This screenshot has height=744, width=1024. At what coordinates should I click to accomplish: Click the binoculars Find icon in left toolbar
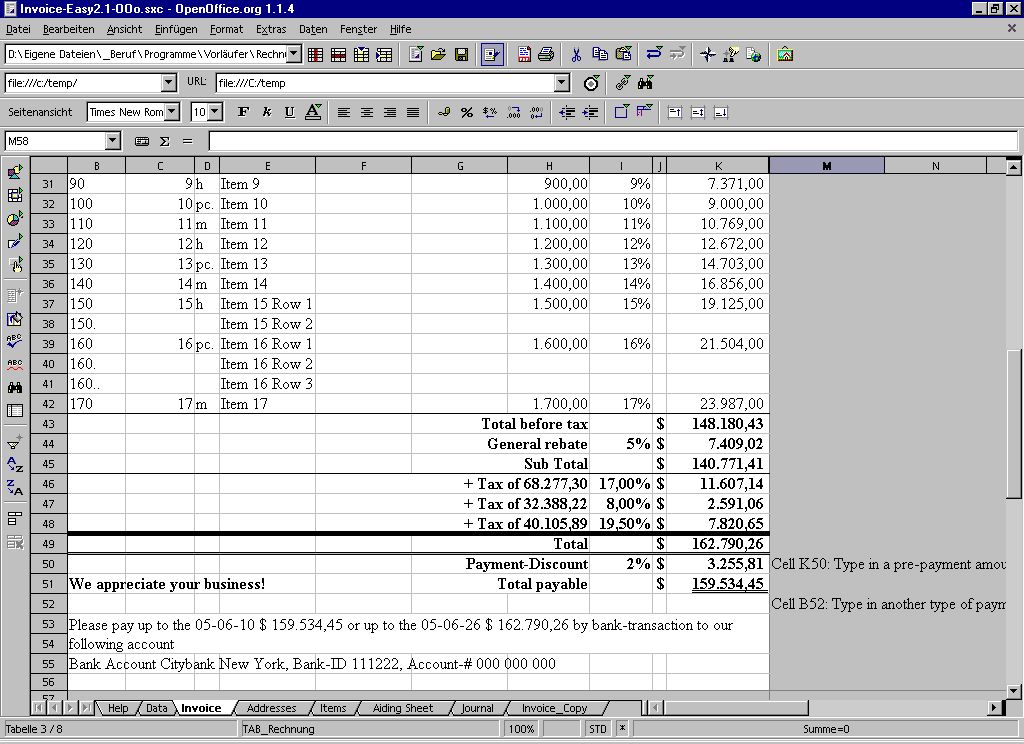click(15, 387)
